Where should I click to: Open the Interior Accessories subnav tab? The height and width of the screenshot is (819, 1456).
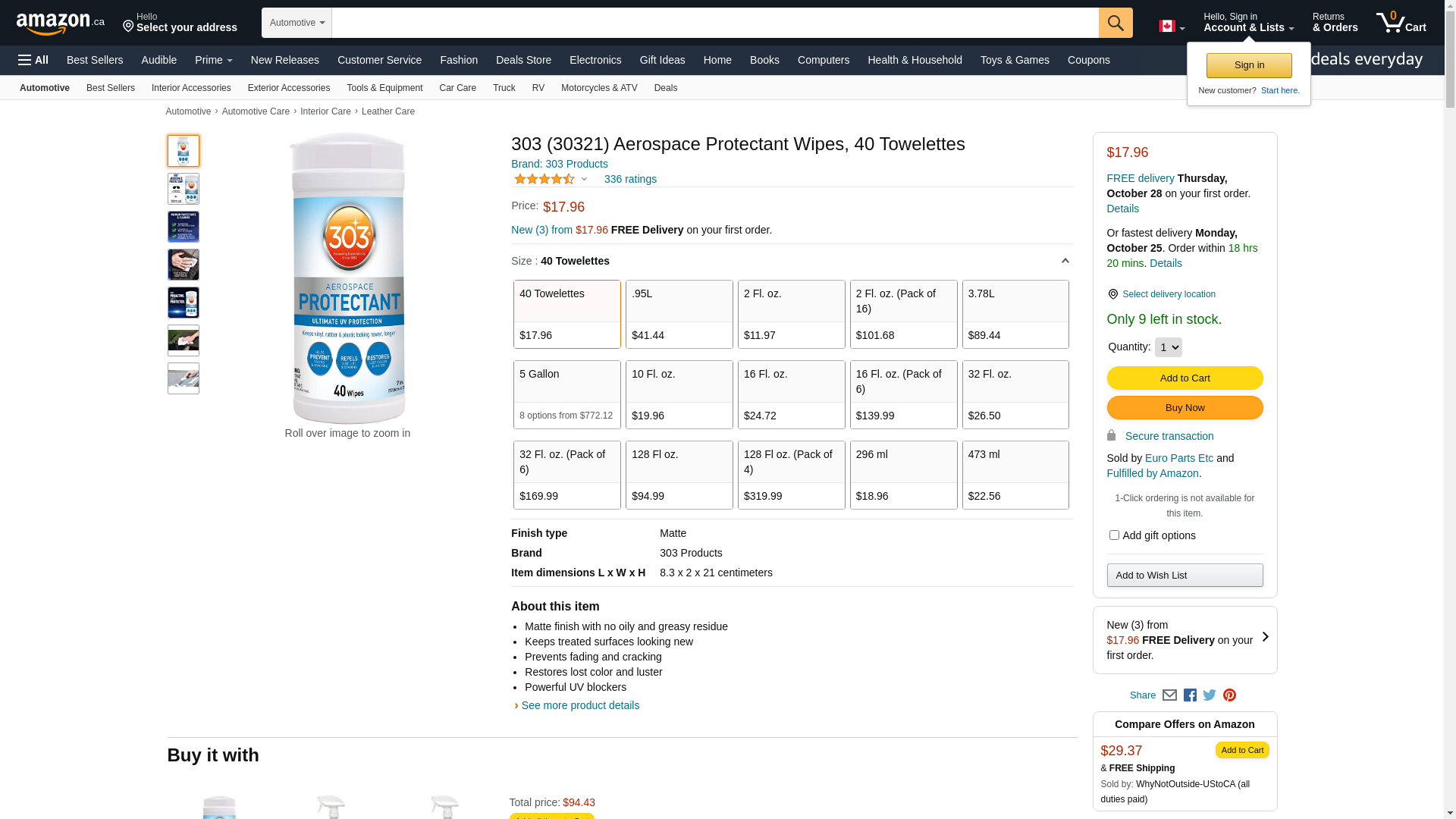tap(191, 88)
